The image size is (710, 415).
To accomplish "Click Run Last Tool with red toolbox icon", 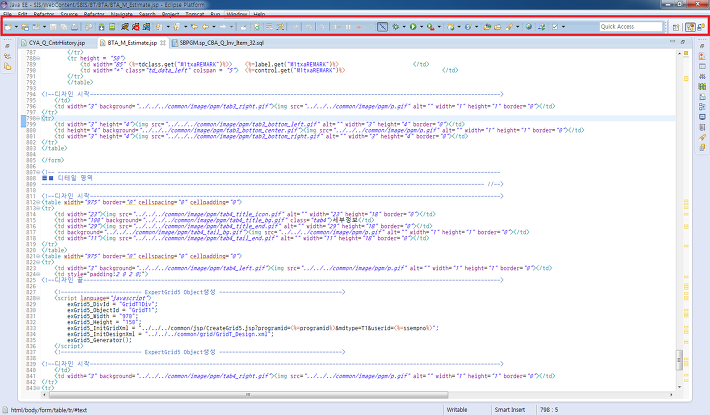I will point(430,27).
